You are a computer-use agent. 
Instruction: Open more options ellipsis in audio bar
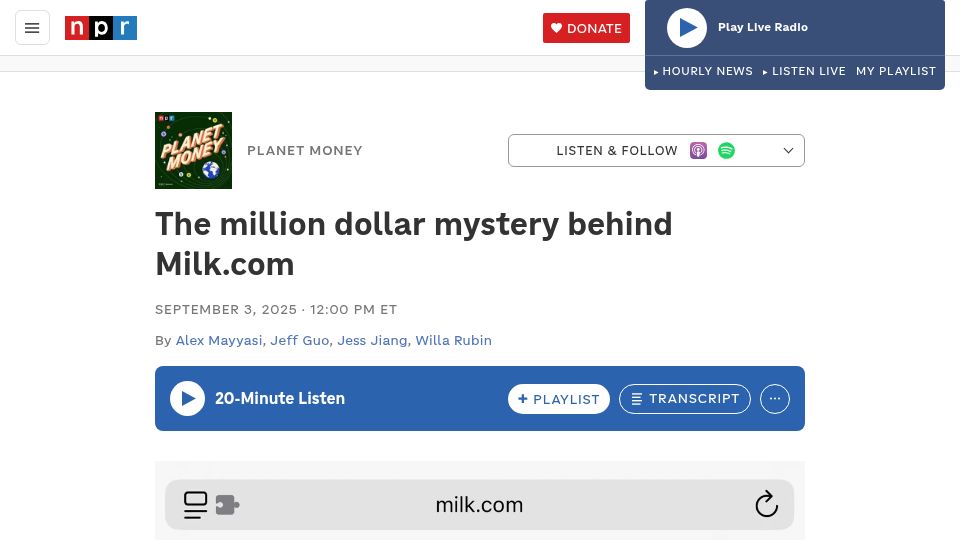(775, 399)
